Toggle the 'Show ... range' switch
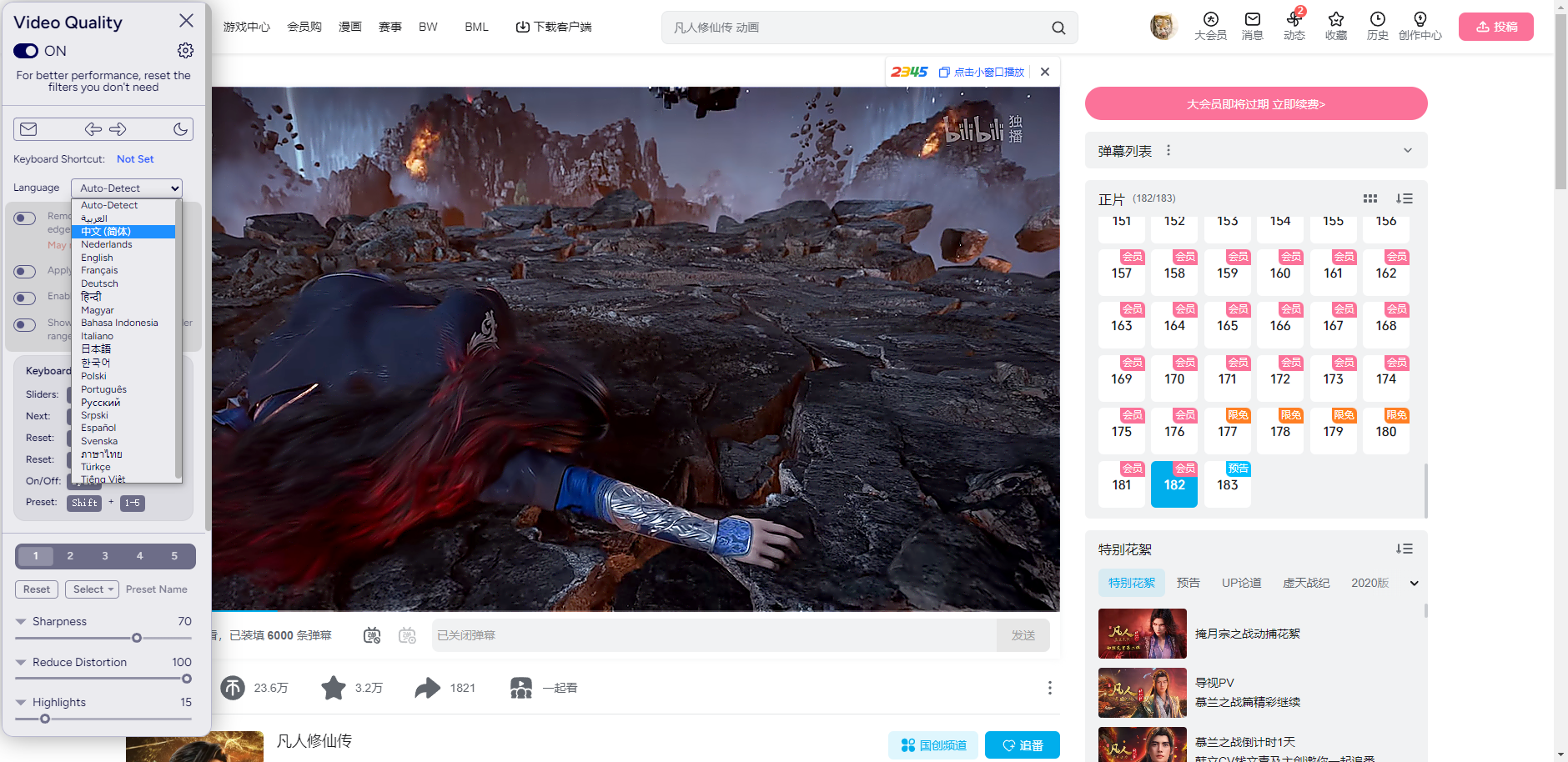 pyautogui.click(x=25, y=325)
